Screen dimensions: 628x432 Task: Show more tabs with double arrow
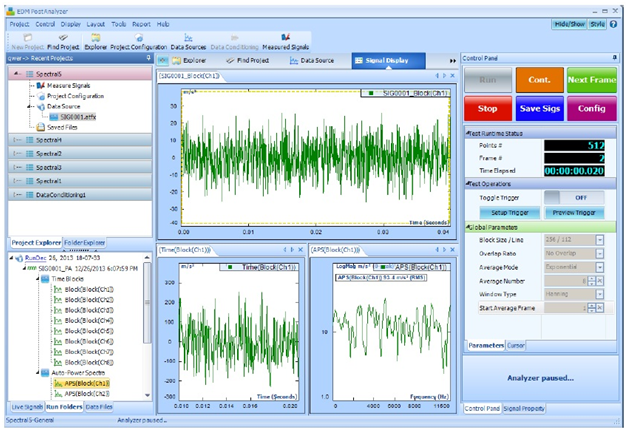pos(453,61)
